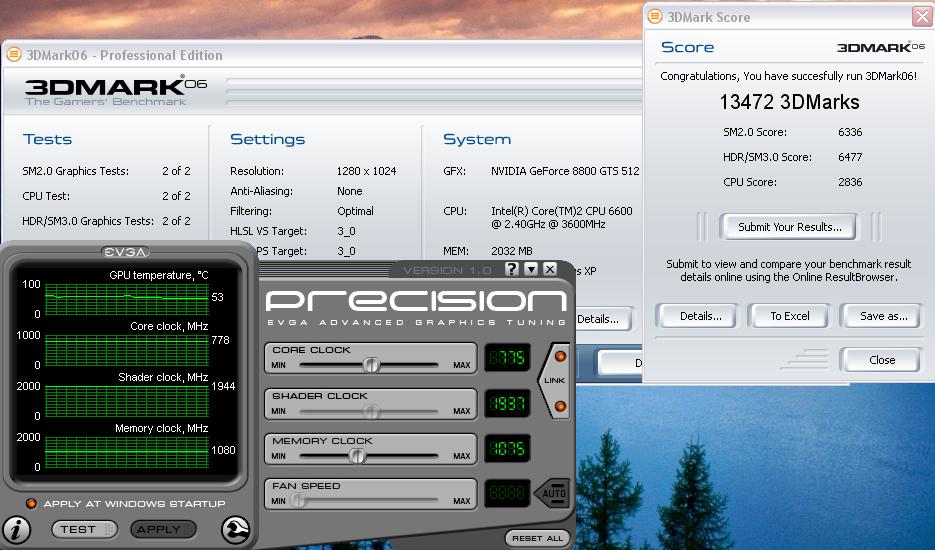This screenshot has width=935, height=550.
Task: Click the 3DMark06 logo in Score window
Action: 881,47
